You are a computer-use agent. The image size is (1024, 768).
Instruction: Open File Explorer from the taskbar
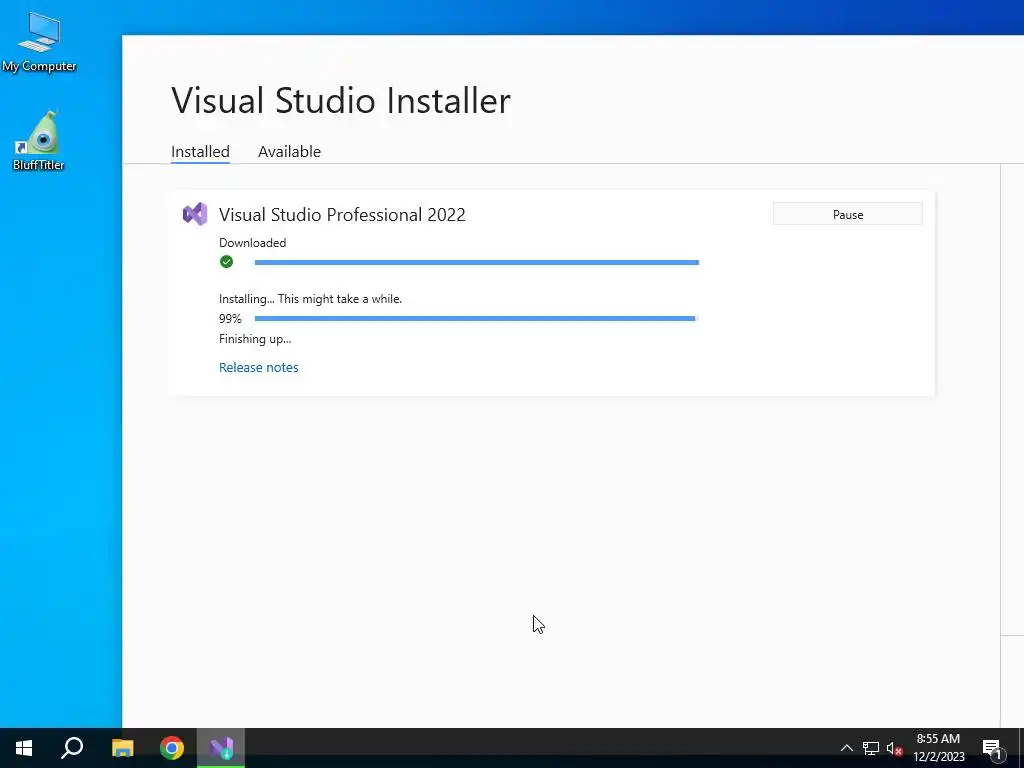122,748
